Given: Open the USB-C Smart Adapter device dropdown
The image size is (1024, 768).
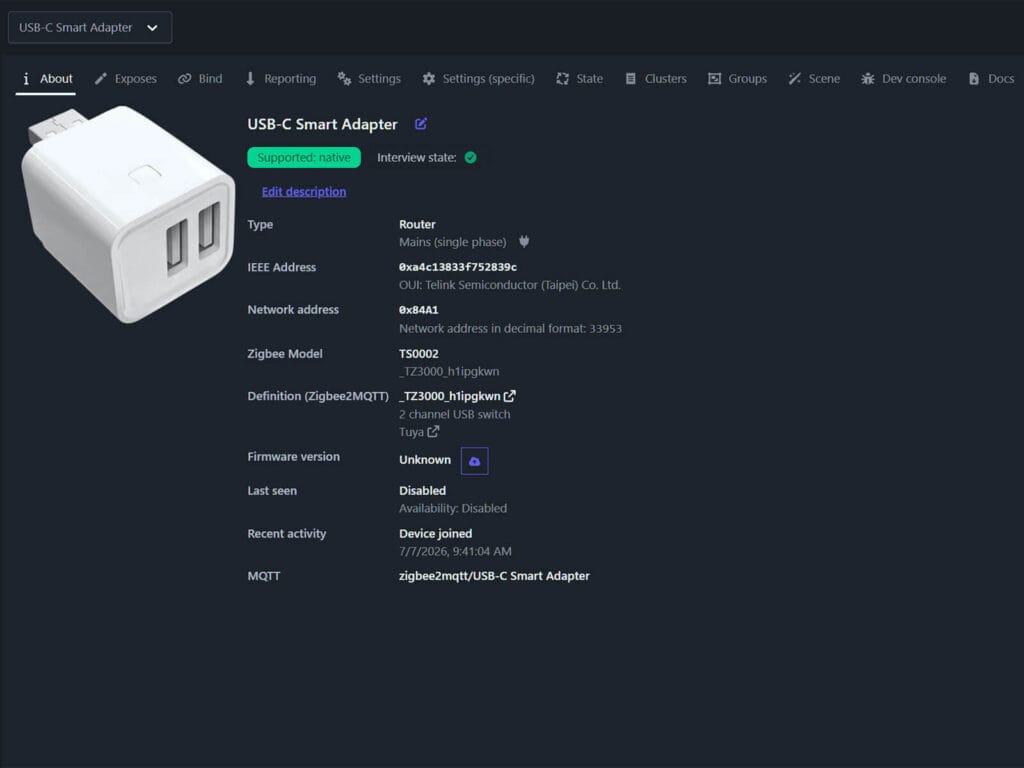Looking at the screenshot, I should click(x=90, y=27).
